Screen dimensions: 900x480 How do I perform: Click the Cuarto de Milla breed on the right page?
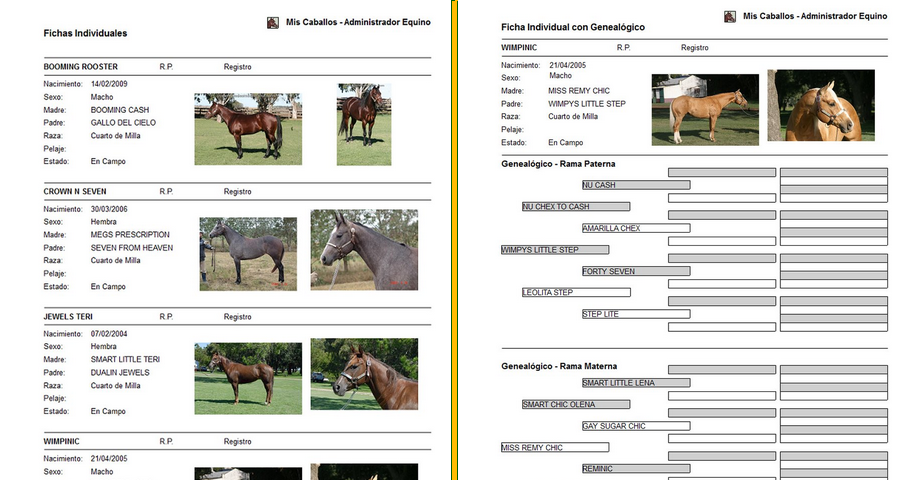click(573, 117)
